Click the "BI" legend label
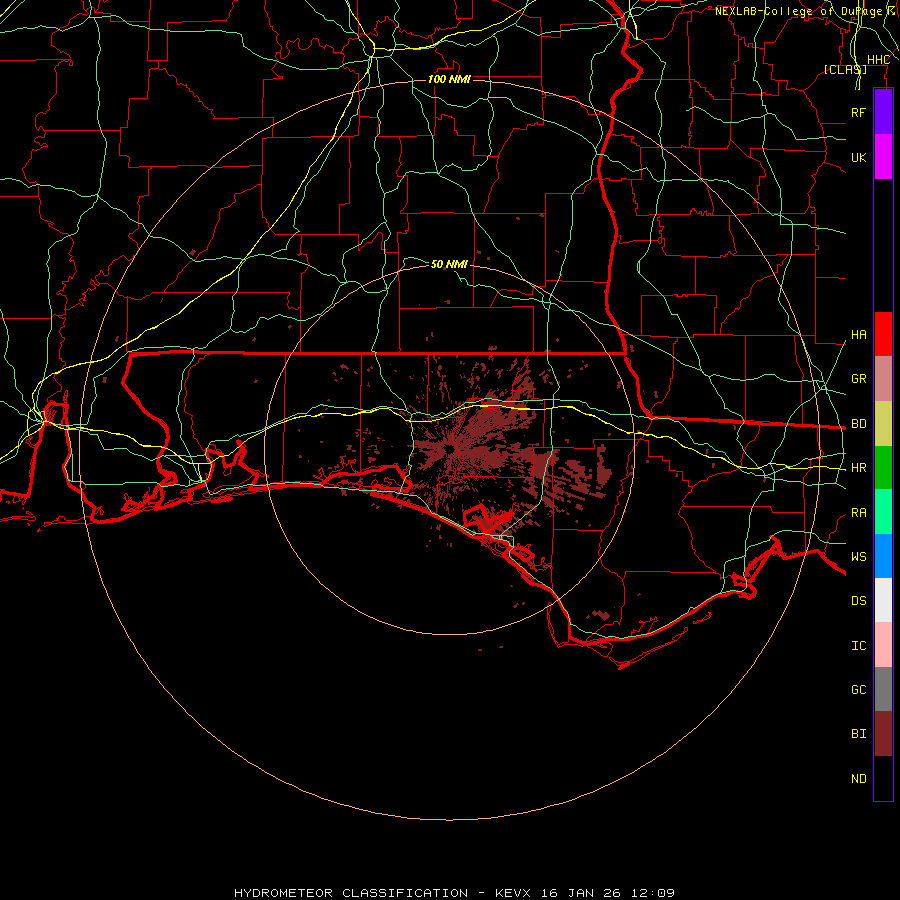This screenshot has width=900, height=900. [x=858, y=734]
